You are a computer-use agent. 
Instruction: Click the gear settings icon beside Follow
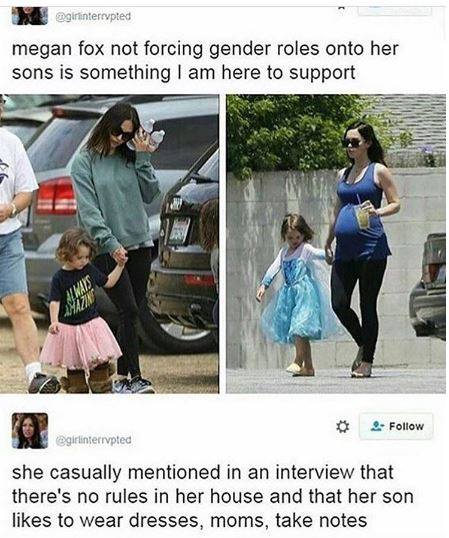click(x=342, y=426)
